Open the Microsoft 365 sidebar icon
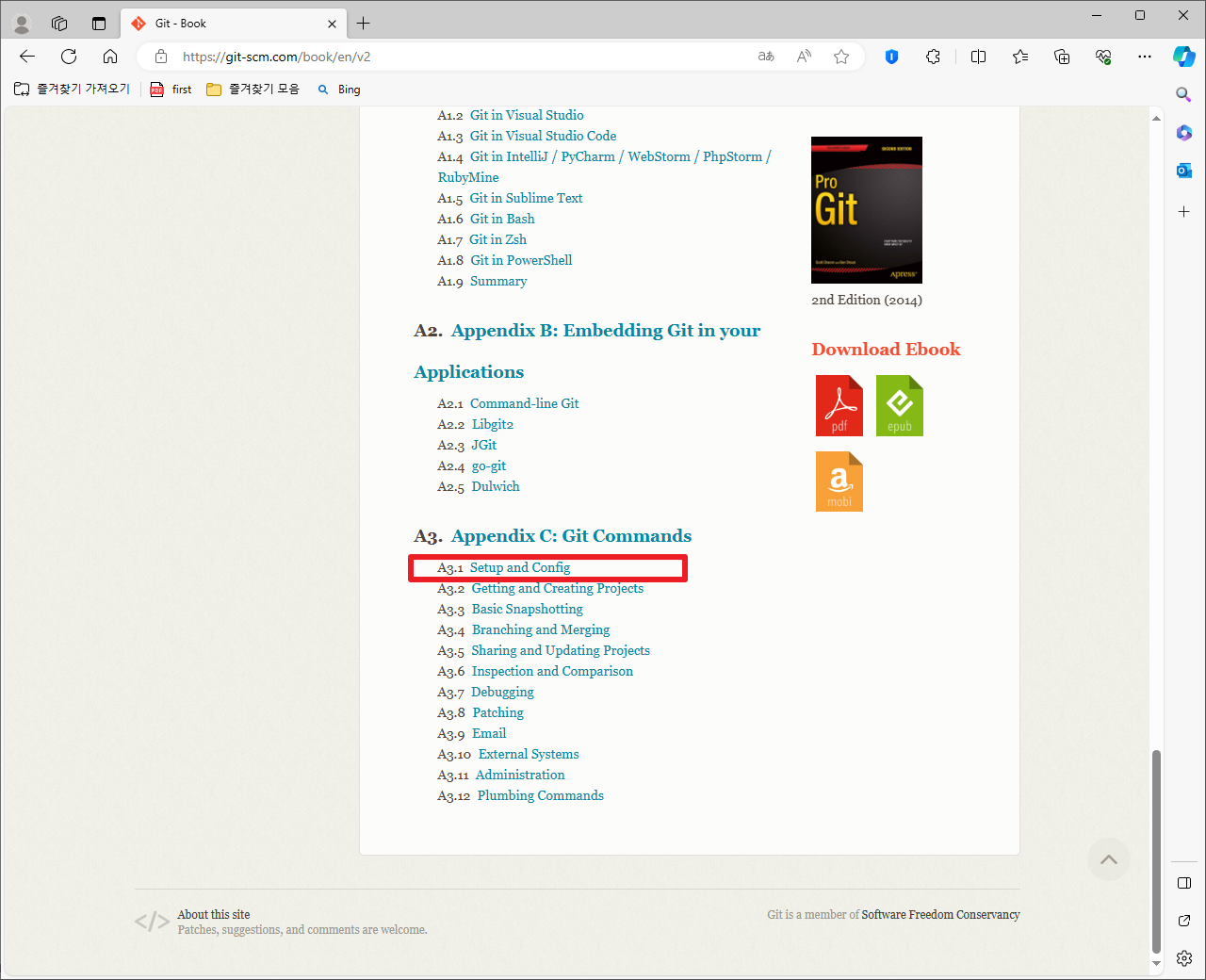The width and height of the screenshot is (1206, 980). (1184, 133)
